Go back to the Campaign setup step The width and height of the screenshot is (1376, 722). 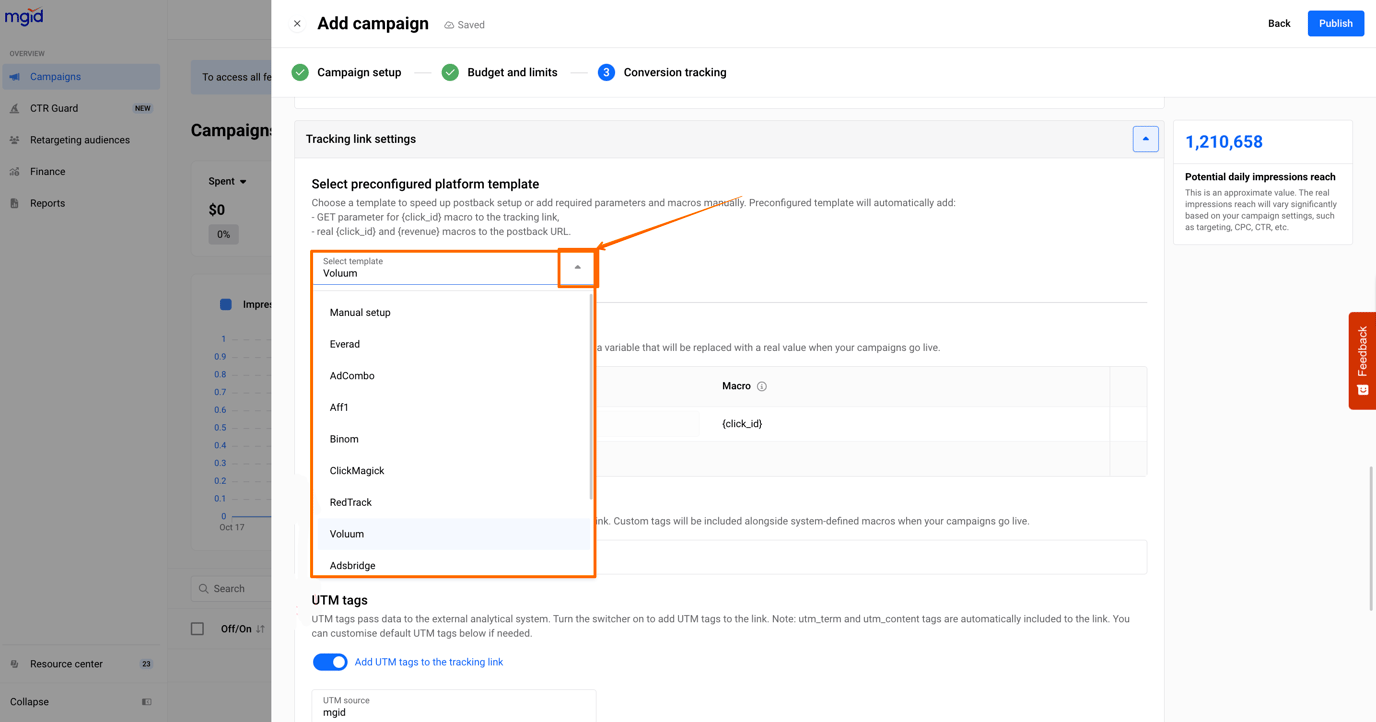(359, 72)
